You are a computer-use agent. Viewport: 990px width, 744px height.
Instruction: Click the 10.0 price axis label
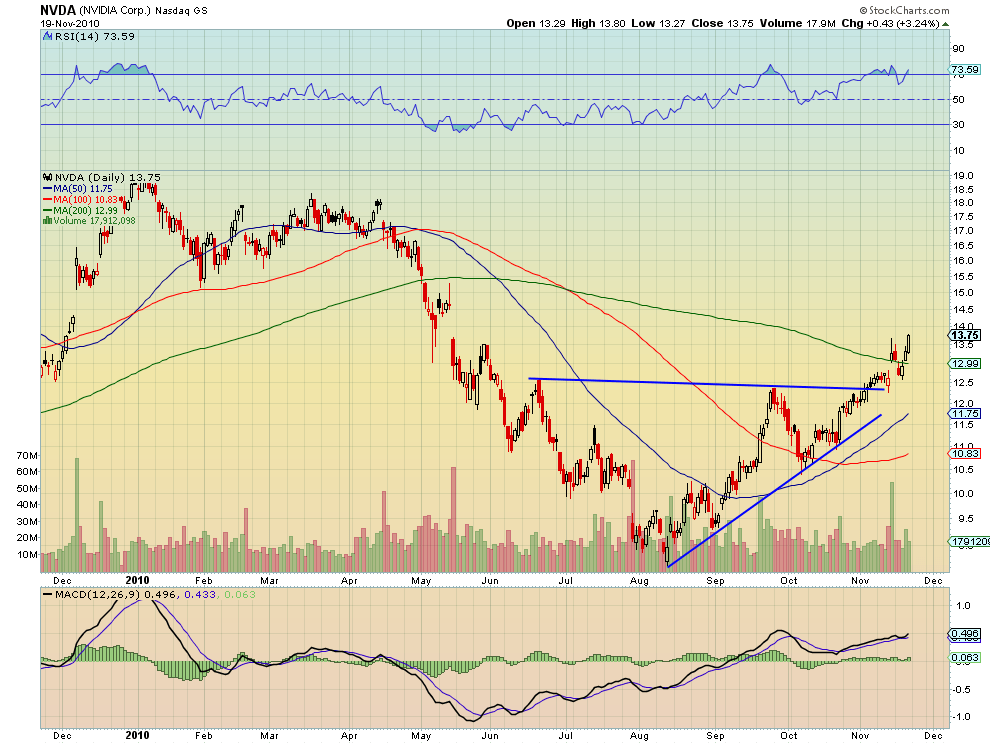tap(963, 493)
